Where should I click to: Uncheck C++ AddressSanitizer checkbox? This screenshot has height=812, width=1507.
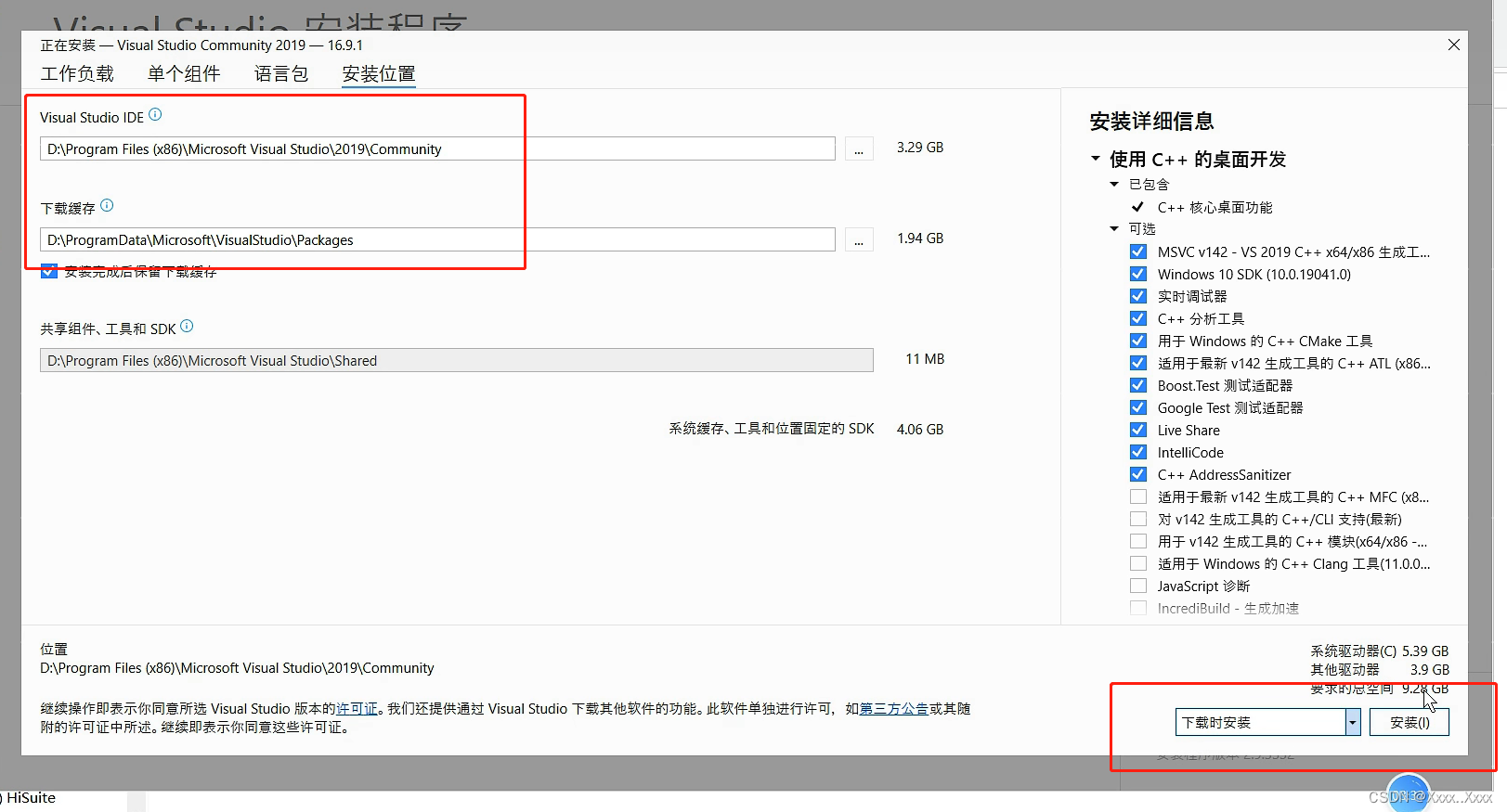point(1138,474)
